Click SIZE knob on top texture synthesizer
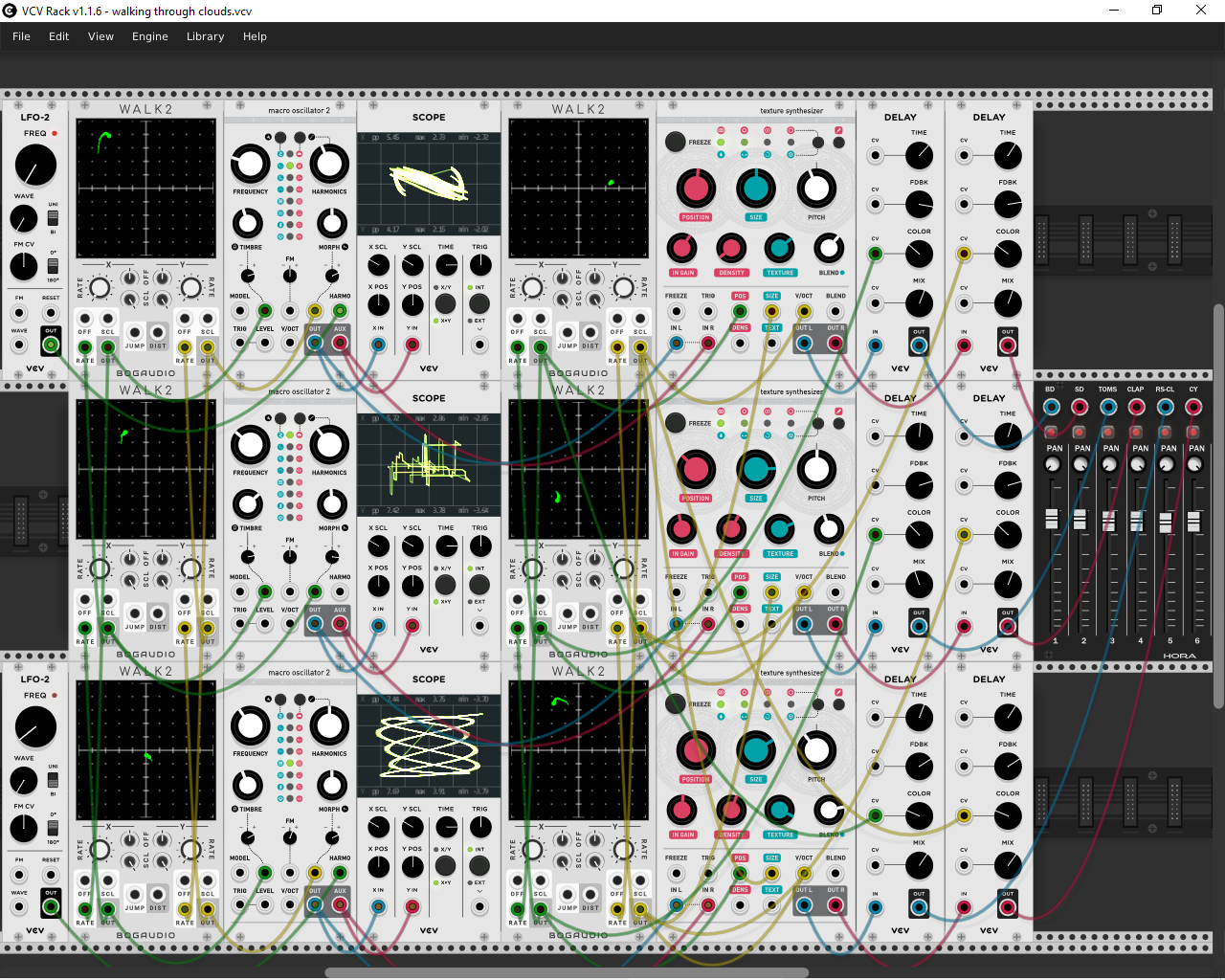Image resolution: width=1225 pixels, height=980 pixels. click(756, 189)
